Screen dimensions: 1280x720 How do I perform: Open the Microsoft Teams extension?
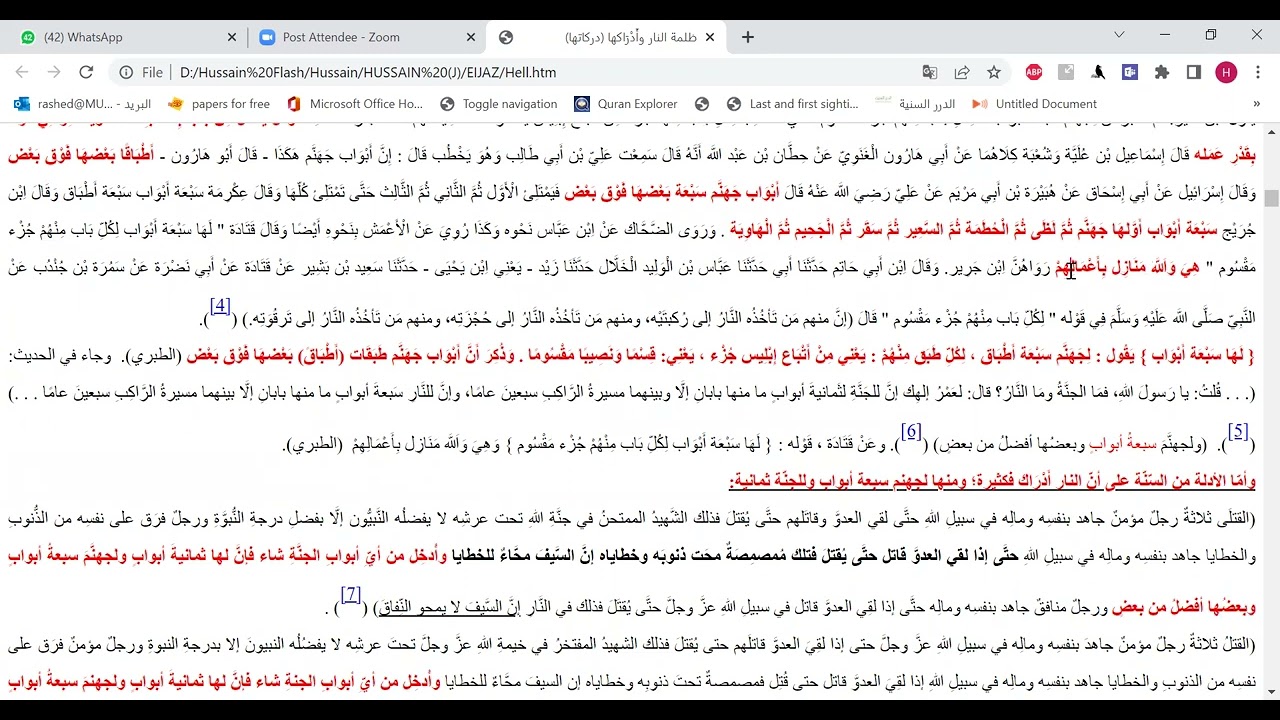(1130, 72)
